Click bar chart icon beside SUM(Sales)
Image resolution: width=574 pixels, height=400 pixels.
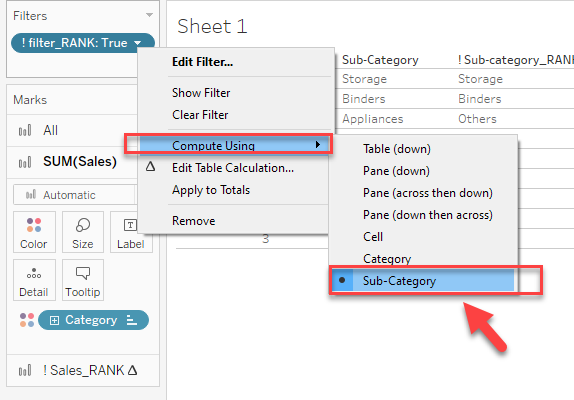tap(25, 162)
